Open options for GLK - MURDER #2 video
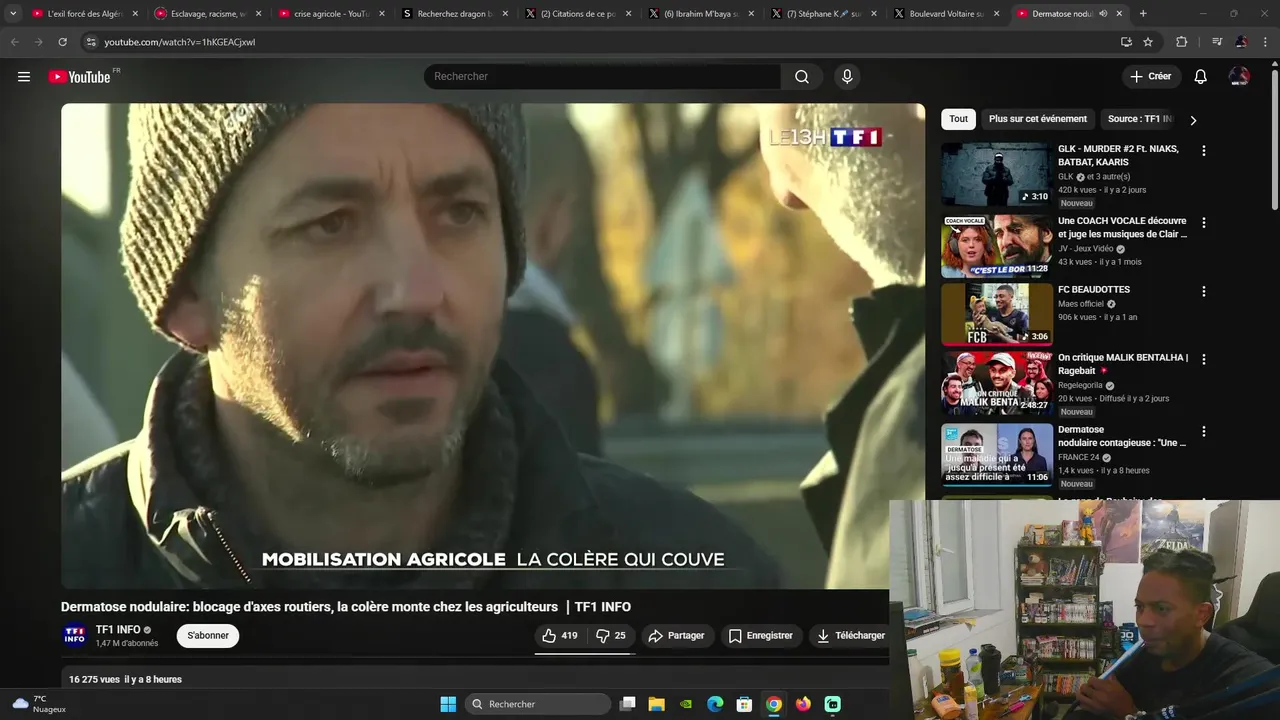1280x720 pixels. (1204, 151)
